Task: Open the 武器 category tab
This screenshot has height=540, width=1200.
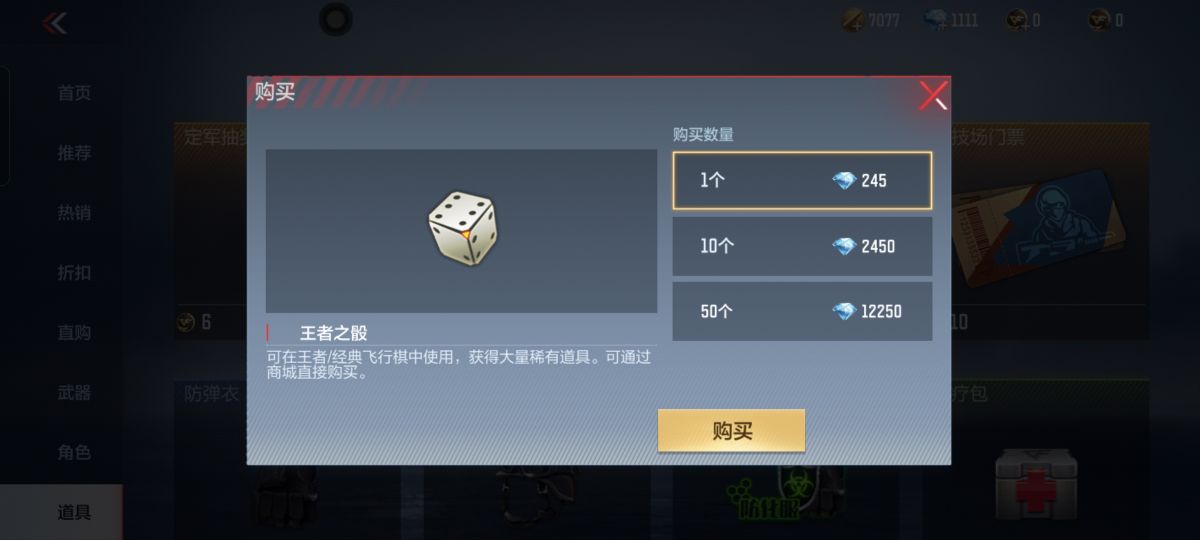Action: (x=74, y=393)
